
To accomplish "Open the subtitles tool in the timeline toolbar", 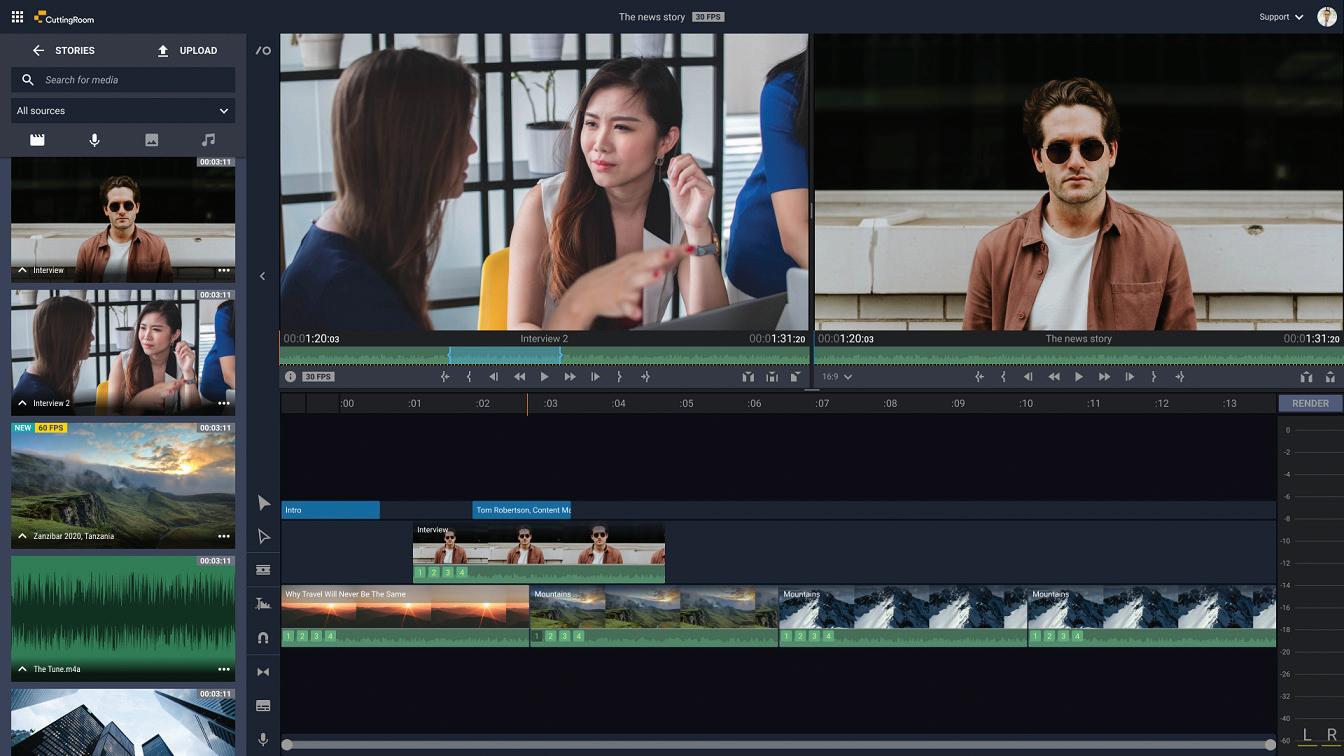I will (264, 706).
